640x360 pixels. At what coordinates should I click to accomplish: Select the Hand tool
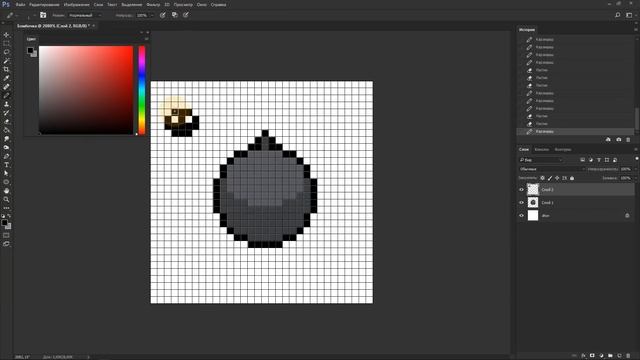pyautogui.click(x=6, y=191)
